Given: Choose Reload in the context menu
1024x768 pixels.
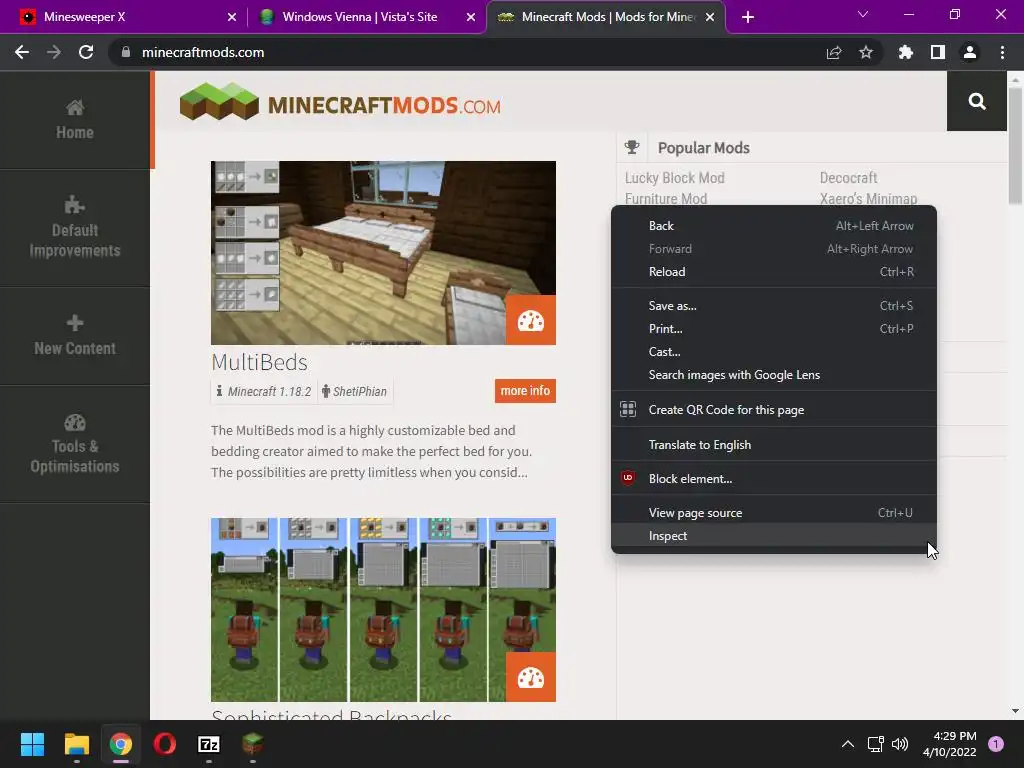Looking at the screenshot, I should click(774, 272).
